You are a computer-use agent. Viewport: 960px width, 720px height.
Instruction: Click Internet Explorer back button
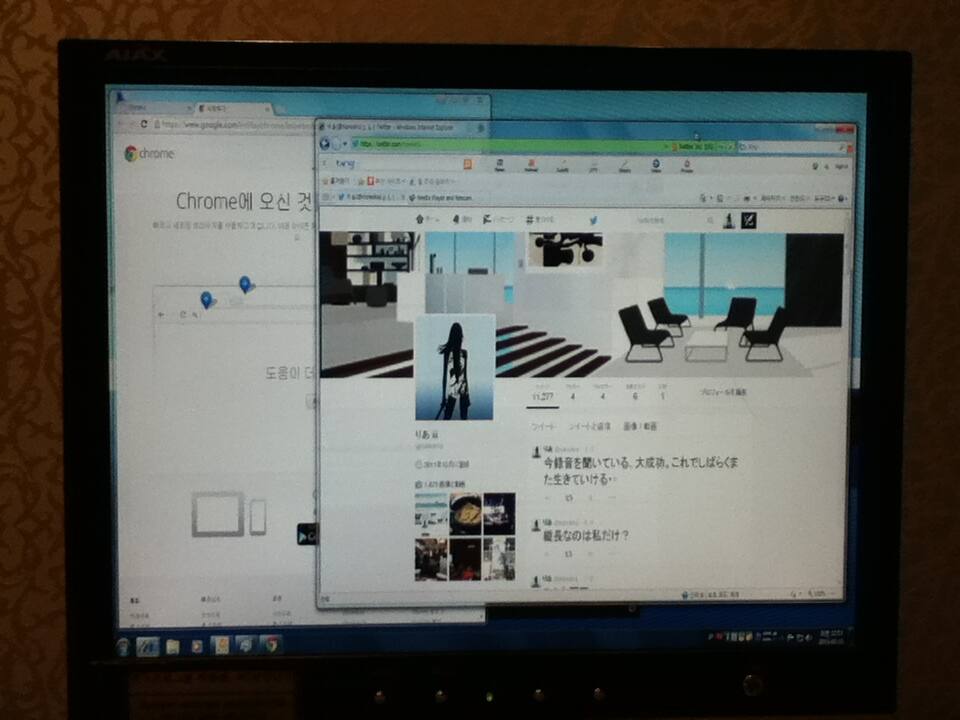click(x=326, y=144)
